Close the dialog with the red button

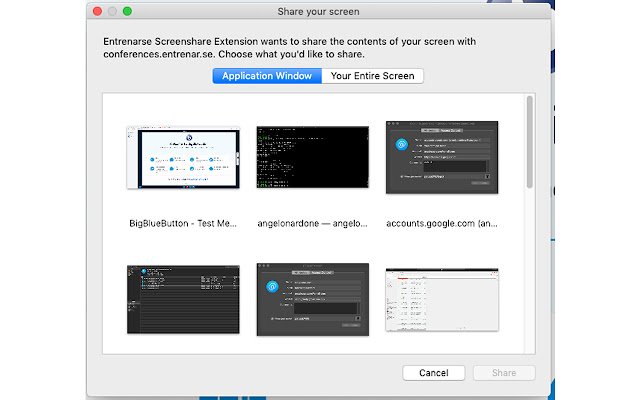(98, 11)
